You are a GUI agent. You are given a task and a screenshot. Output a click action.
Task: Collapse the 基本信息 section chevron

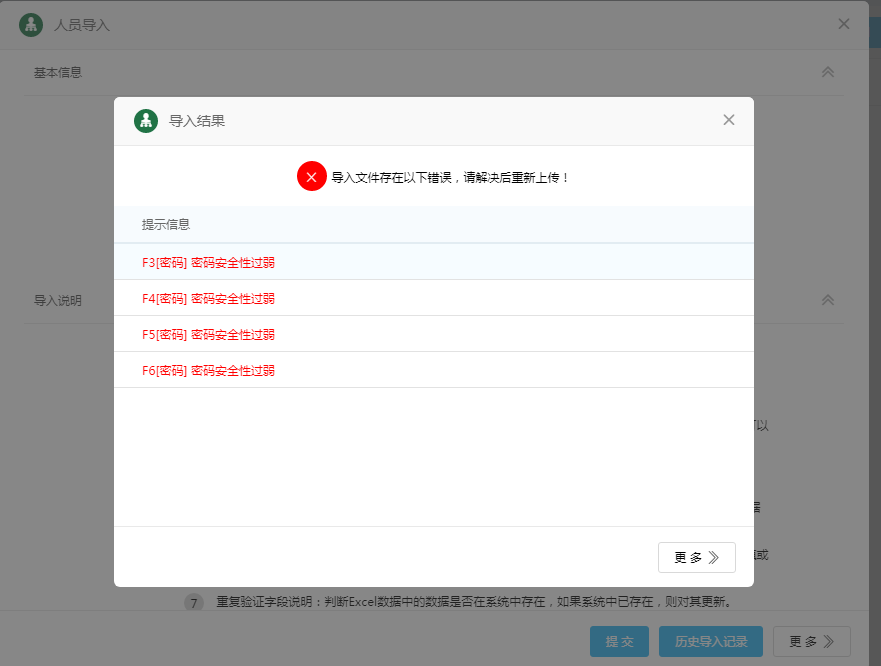click(x=827, y=72)
